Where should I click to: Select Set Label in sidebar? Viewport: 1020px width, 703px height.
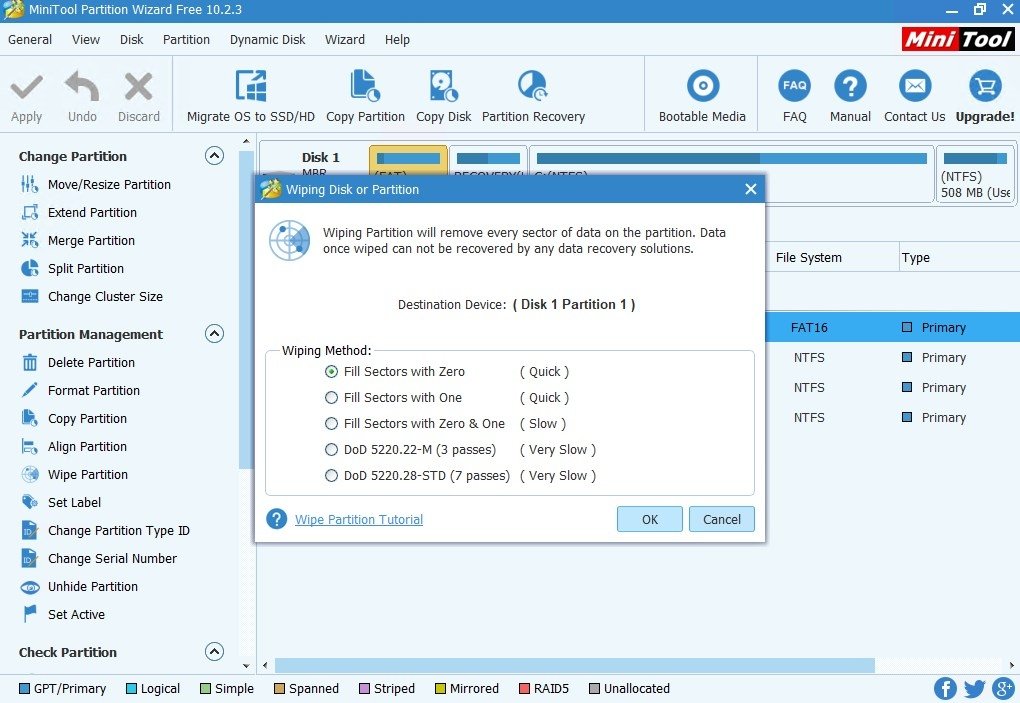coord(60,503)
